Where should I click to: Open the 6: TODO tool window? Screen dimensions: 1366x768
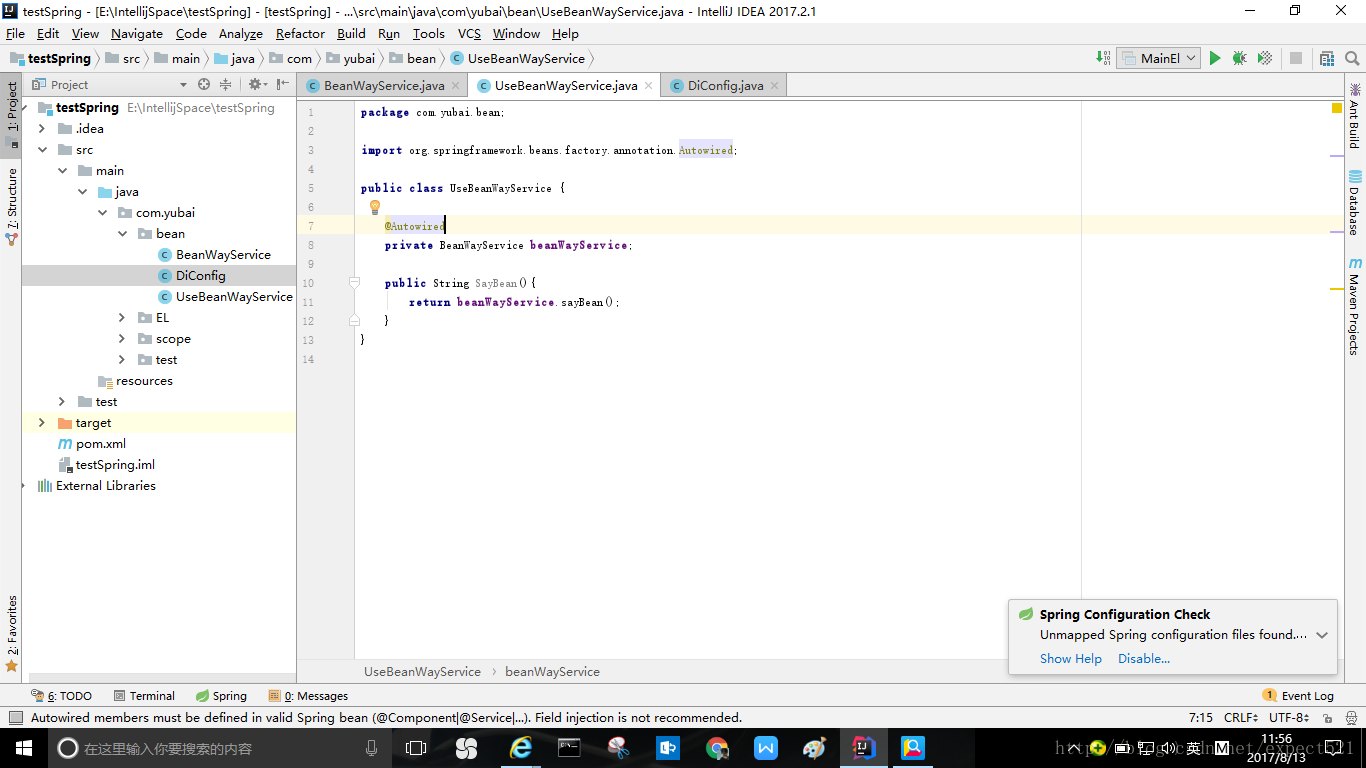click(x=62, y=695)
